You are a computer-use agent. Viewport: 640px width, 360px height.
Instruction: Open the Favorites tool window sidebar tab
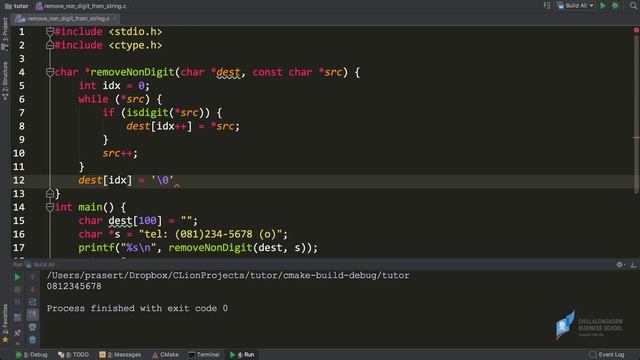point(5,323)
